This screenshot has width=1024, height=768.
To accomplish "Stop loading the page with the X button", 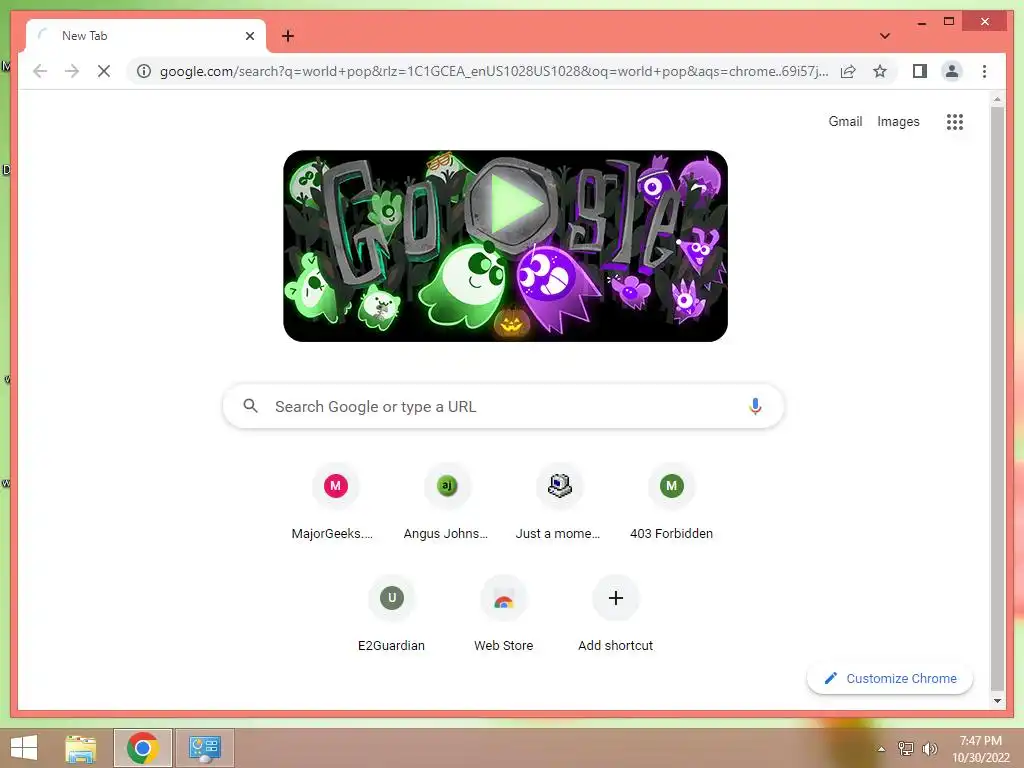I will coord(104,71).
